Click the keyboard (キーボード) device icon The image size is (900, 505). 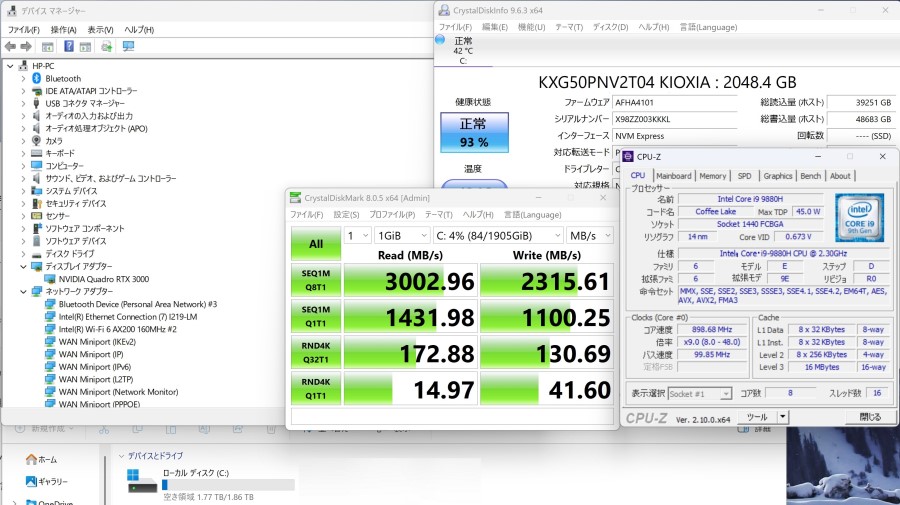37,153
